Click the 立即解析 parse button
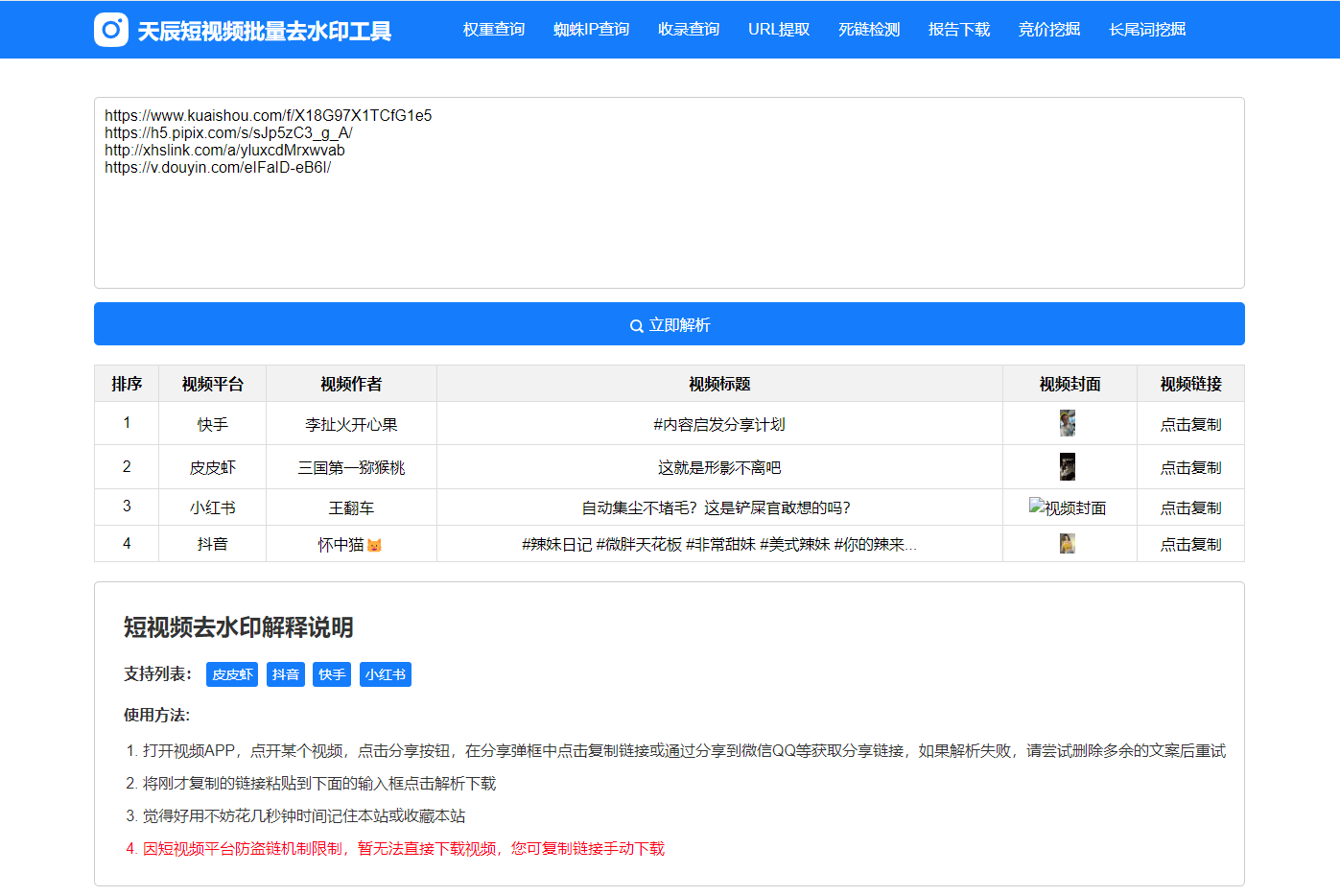The width and height of the screenshot is (1340, 896). point(669,324)
